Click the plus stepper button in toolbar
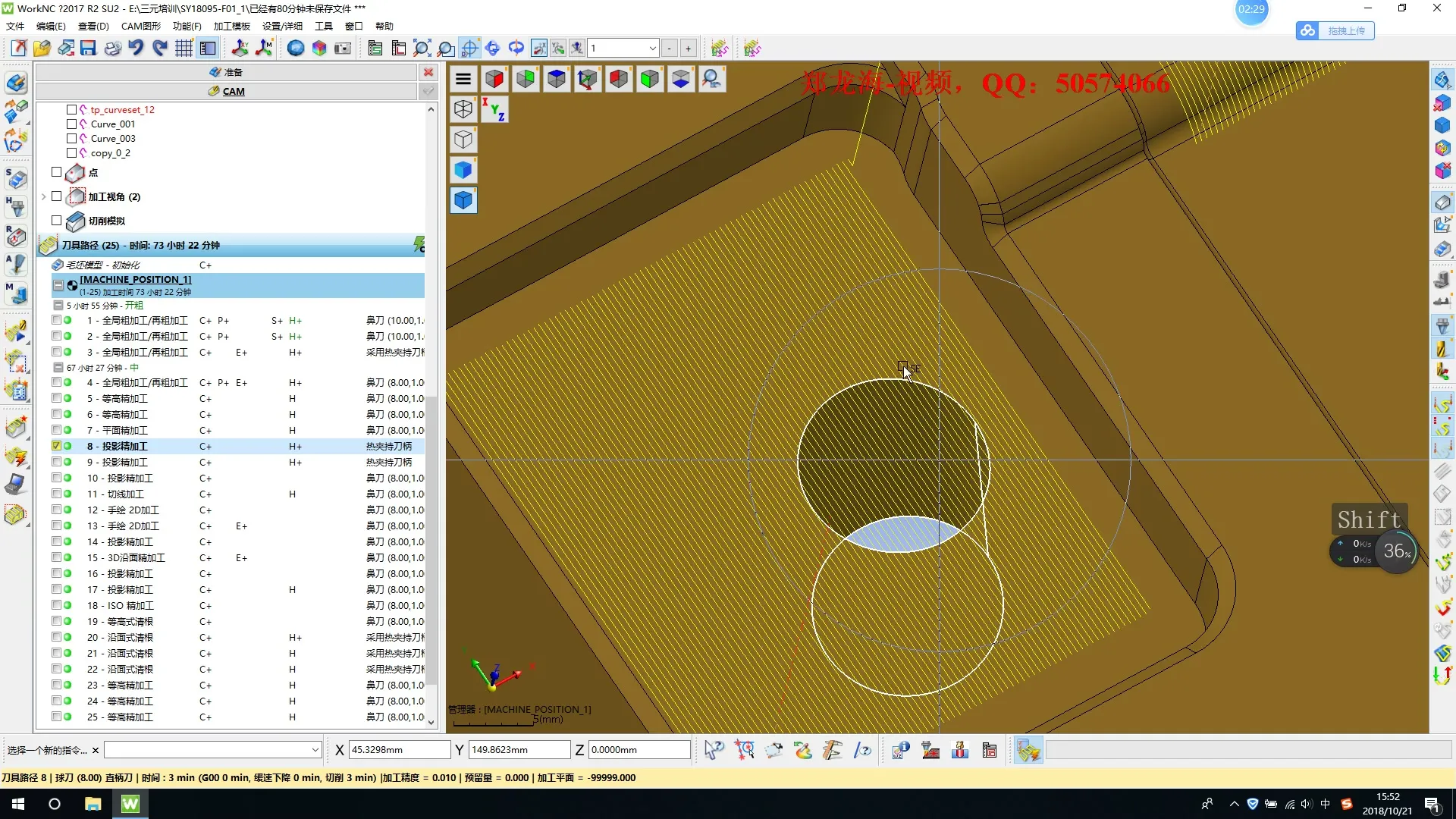The image size is (1456, 819). point(688,49)
